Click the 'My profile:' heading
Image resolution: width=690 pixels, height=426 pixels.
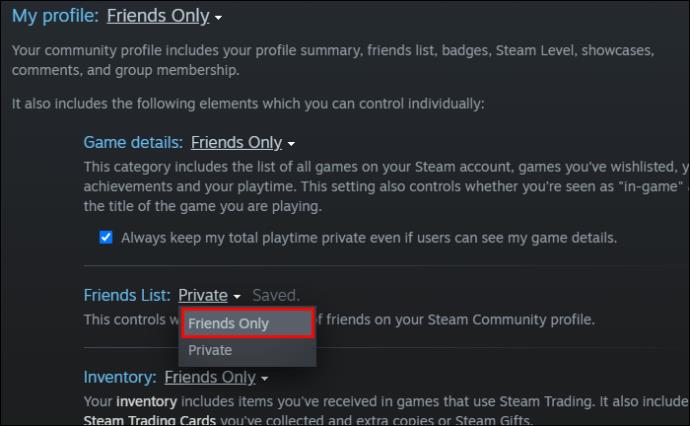[55, 16]
